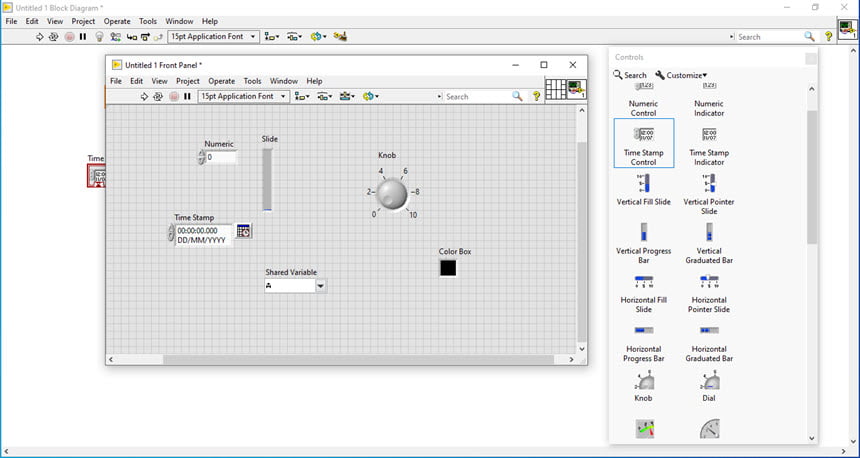
Task: Click connector pane grid icon in Front Panel
Action: click(x=556, y=89)
